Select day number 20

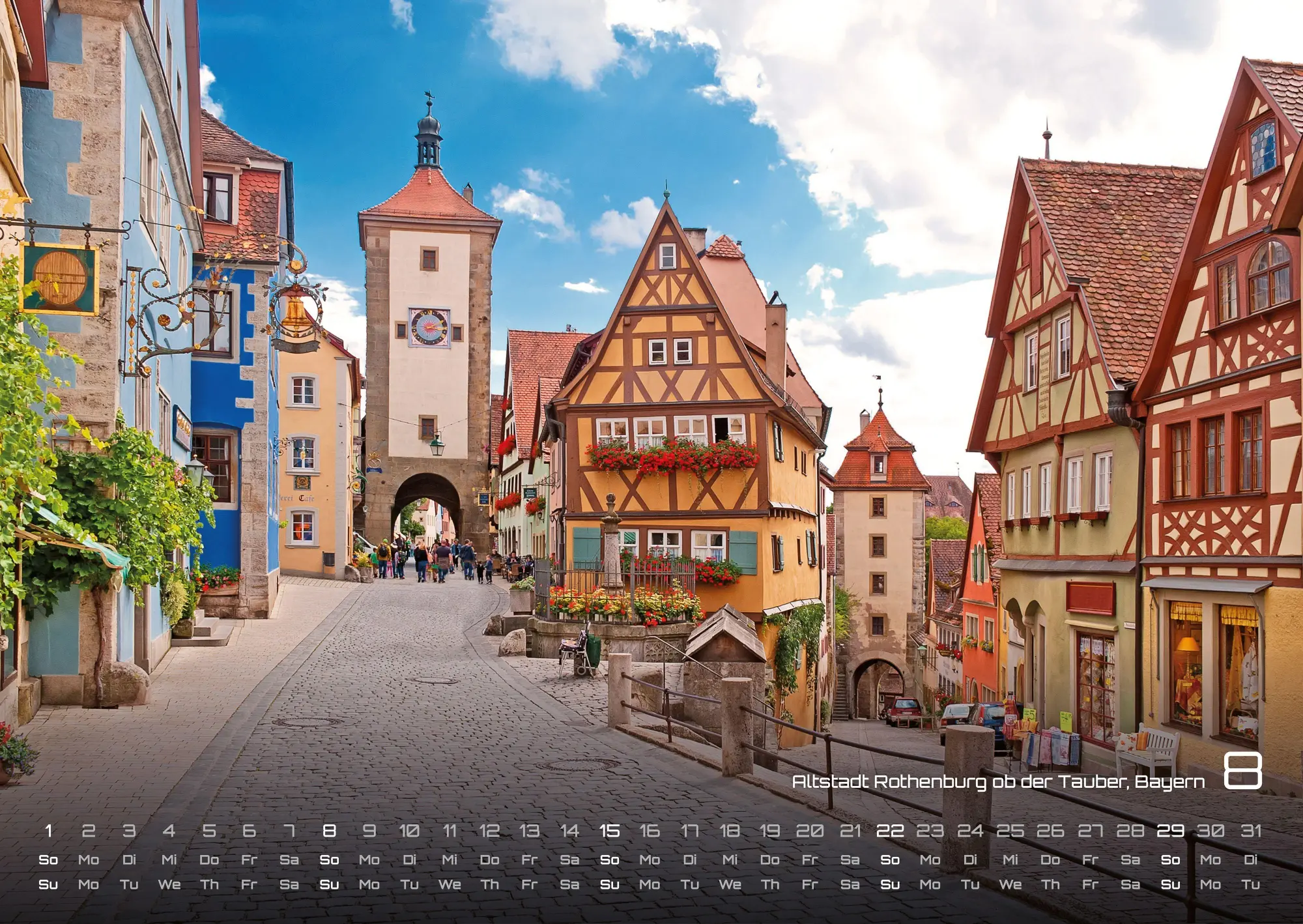point(810,831)
